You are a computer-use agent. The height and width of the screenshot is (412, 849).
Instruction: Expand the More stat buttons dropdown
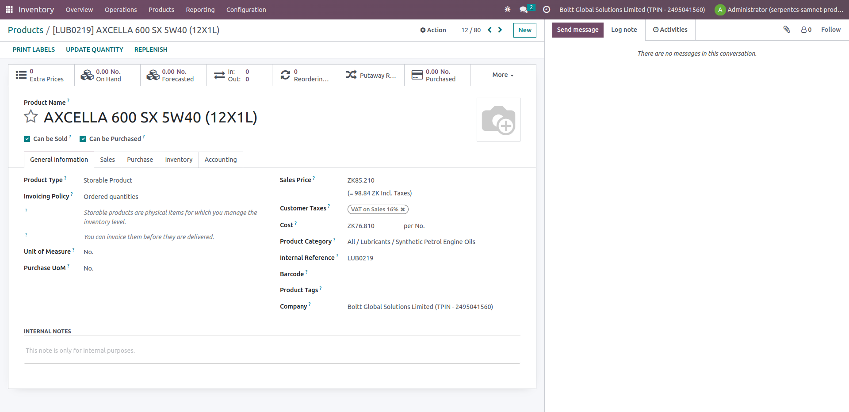pyautogui.click(x=503, y=75)
